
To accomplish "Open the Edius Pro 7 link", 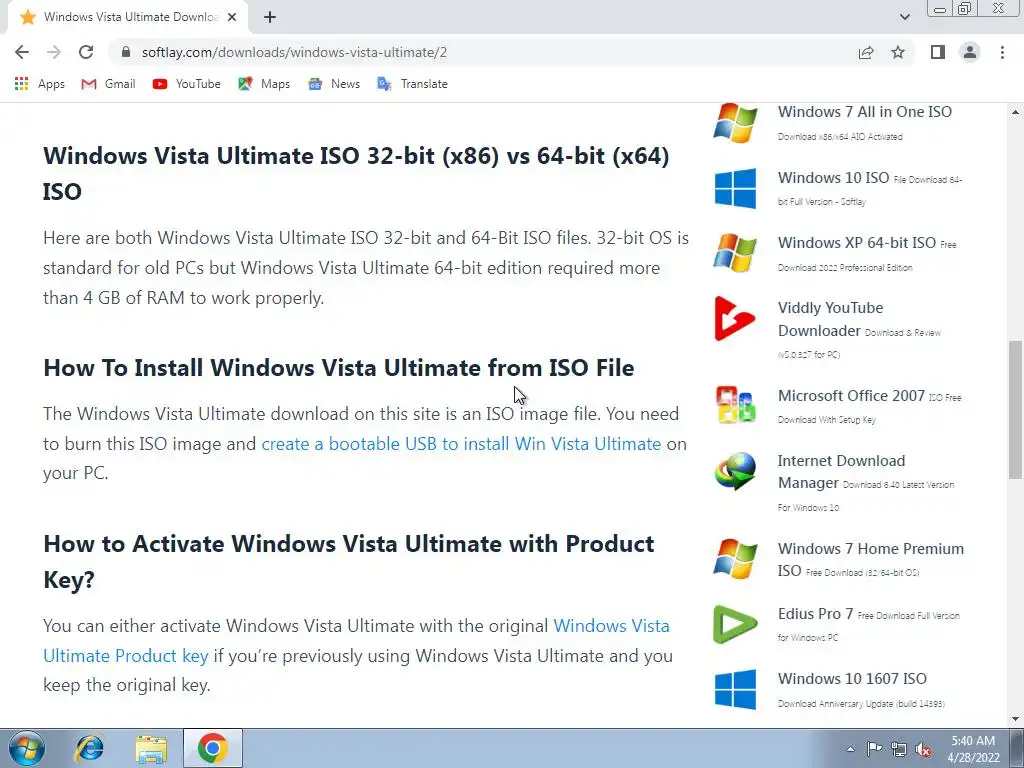I will [x=815, y=614].
